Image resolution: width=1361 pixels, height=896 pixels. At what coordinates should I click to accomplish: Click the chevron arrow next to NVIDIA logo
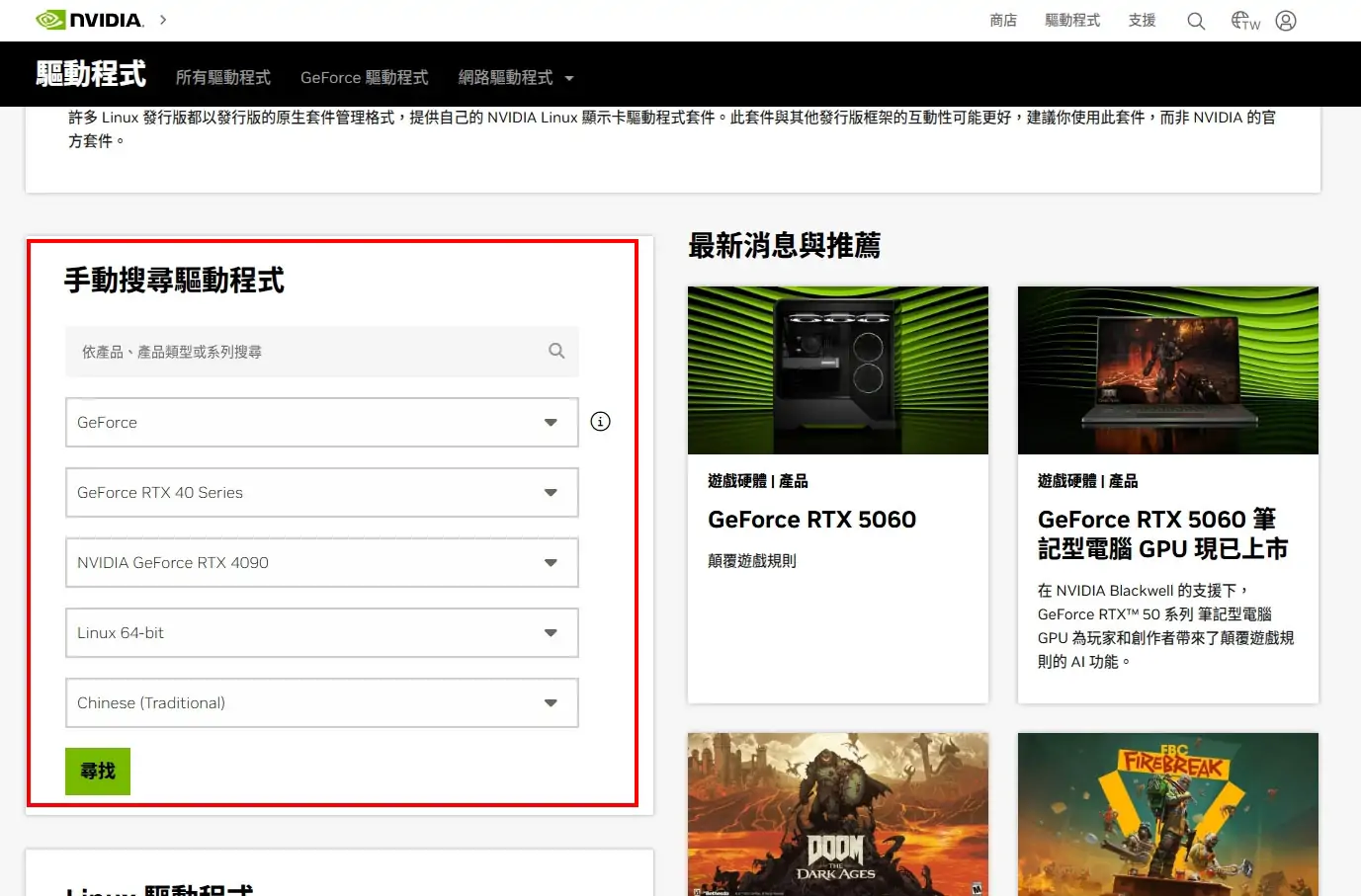click(x=163, y=20)
